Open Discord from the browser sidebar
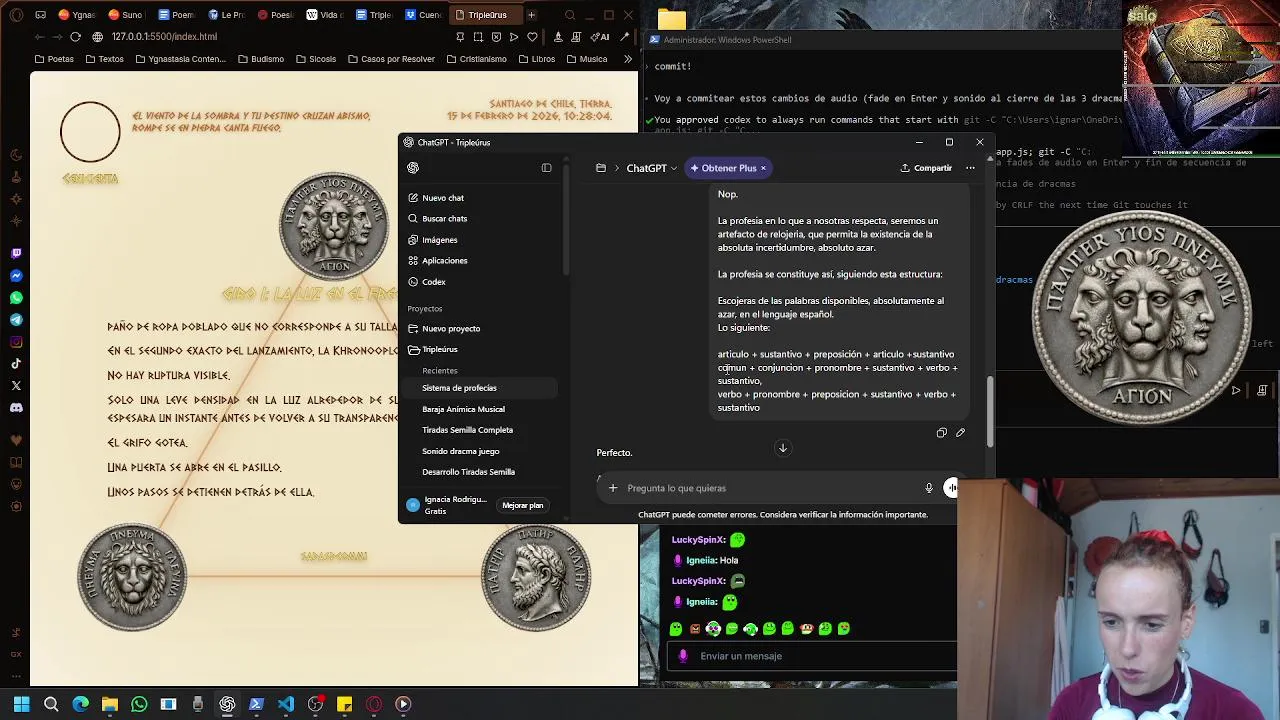1280x720 pixels. pos(16,408)
